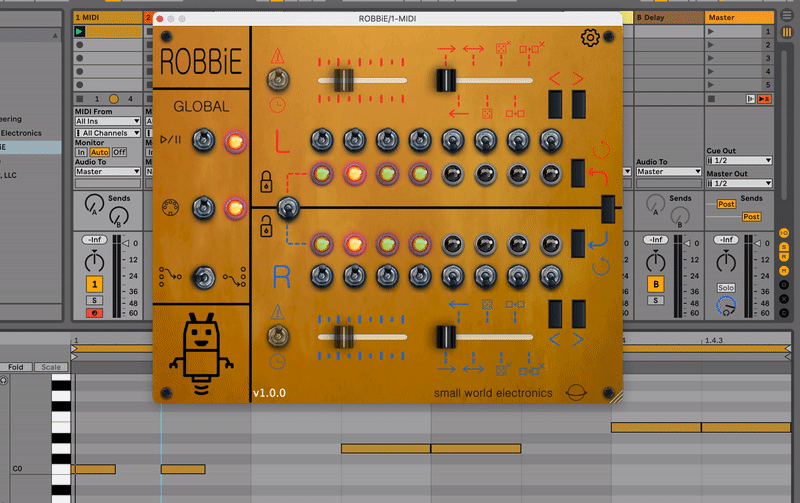800x503 pixels.
Task: Set monitor to In on 1 MIDI
Action: click(81, 152)
